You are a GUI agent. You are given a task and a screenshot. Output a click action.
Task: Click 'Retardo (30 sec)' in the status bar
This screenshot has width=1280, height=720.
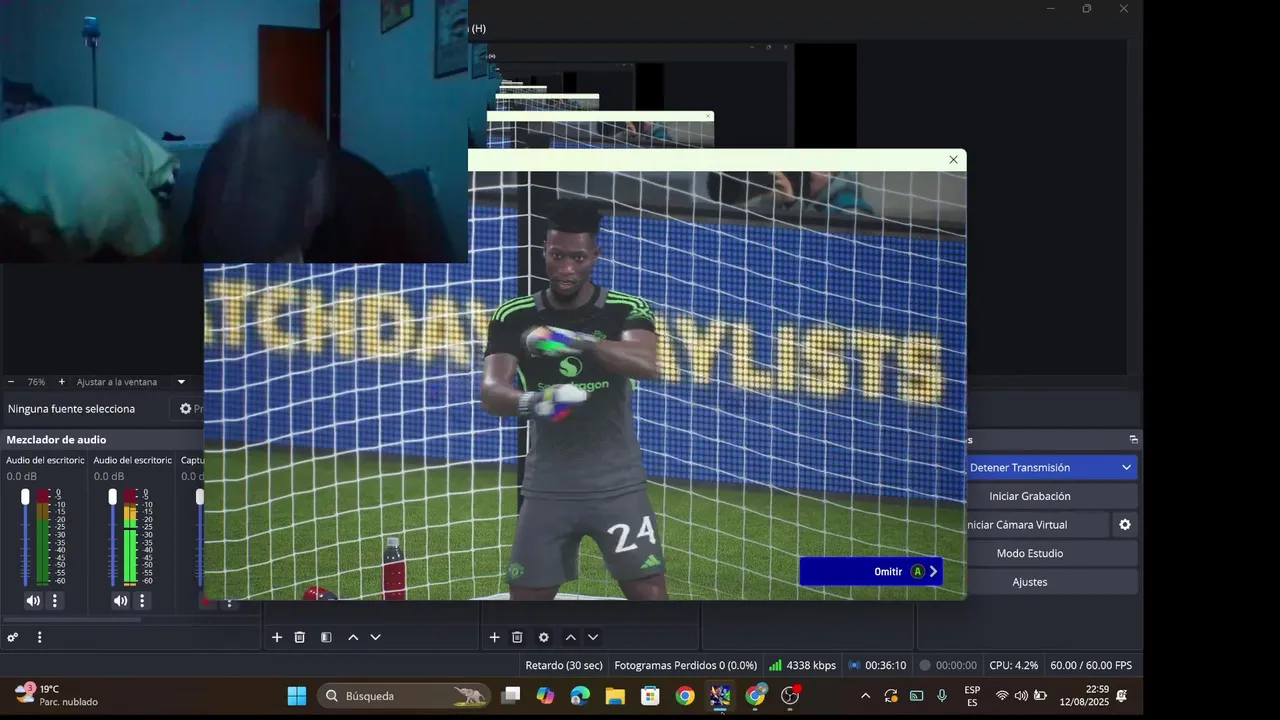tap(564, 665)
